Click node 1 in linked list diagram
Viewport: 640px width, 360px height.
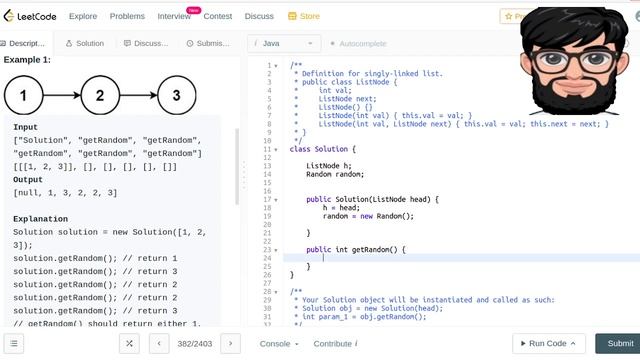tap(23, 95)
